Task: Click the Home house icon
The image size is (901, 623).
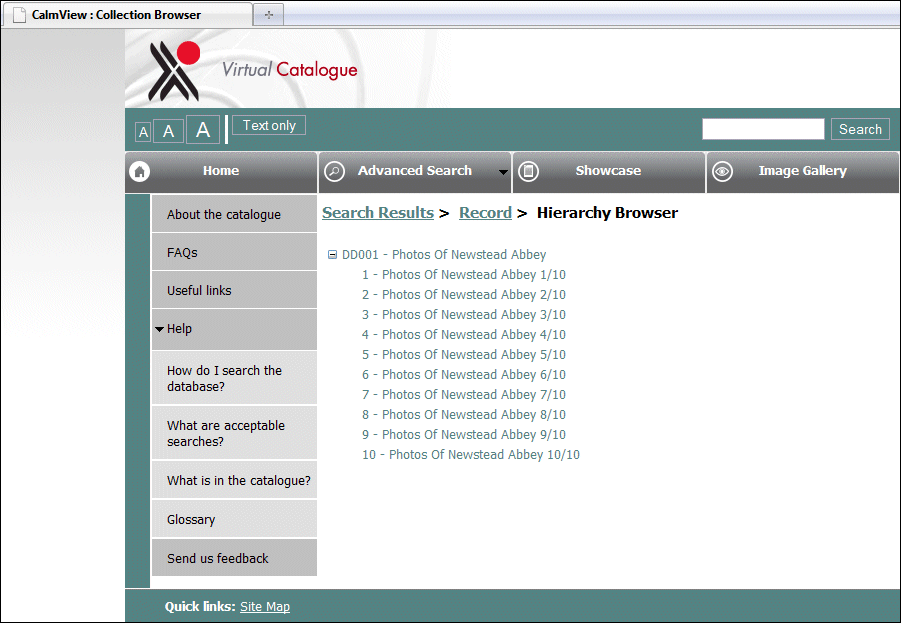Action: pyautogui.click(x=139, y=171)
